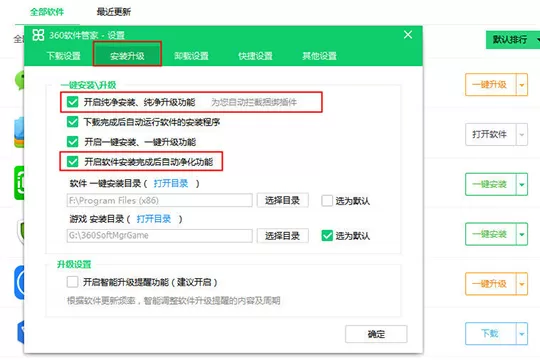Open the 默认排行 sort dropdown
This screenshot has width=540, height=360.
(x=513, y=40)
